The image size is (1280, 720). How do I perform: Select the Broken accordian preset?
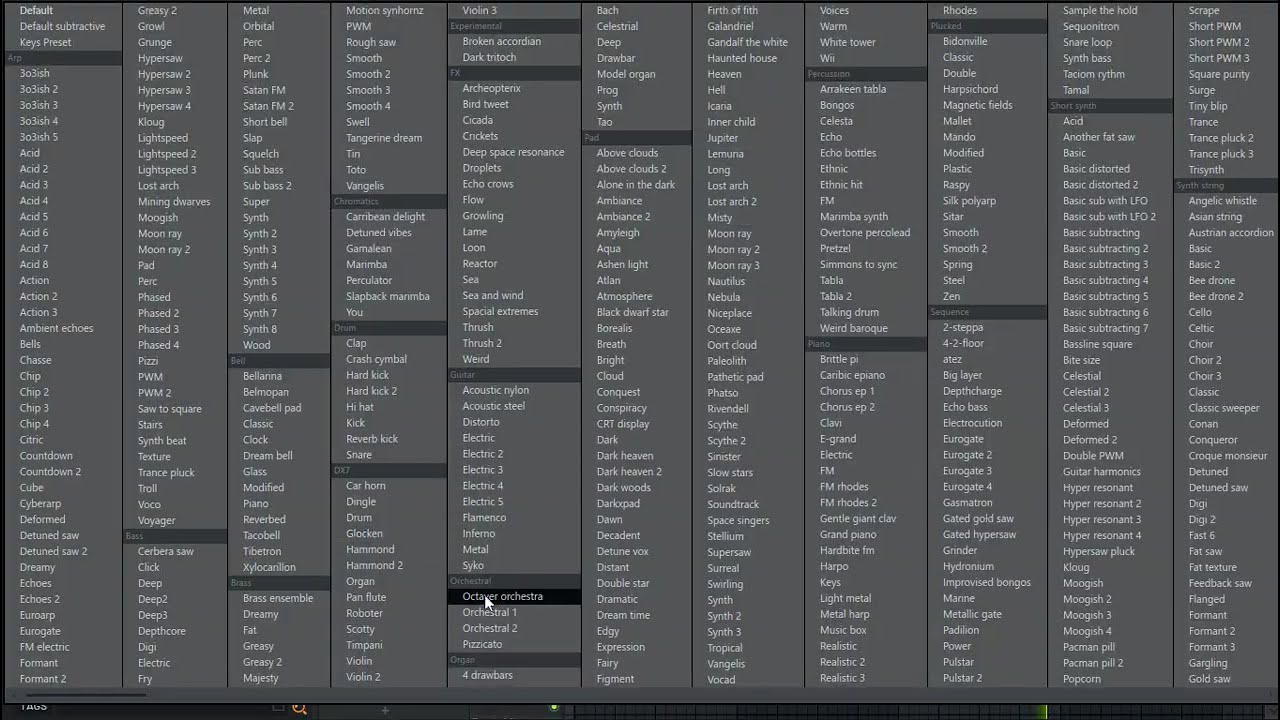coord(502,41)
